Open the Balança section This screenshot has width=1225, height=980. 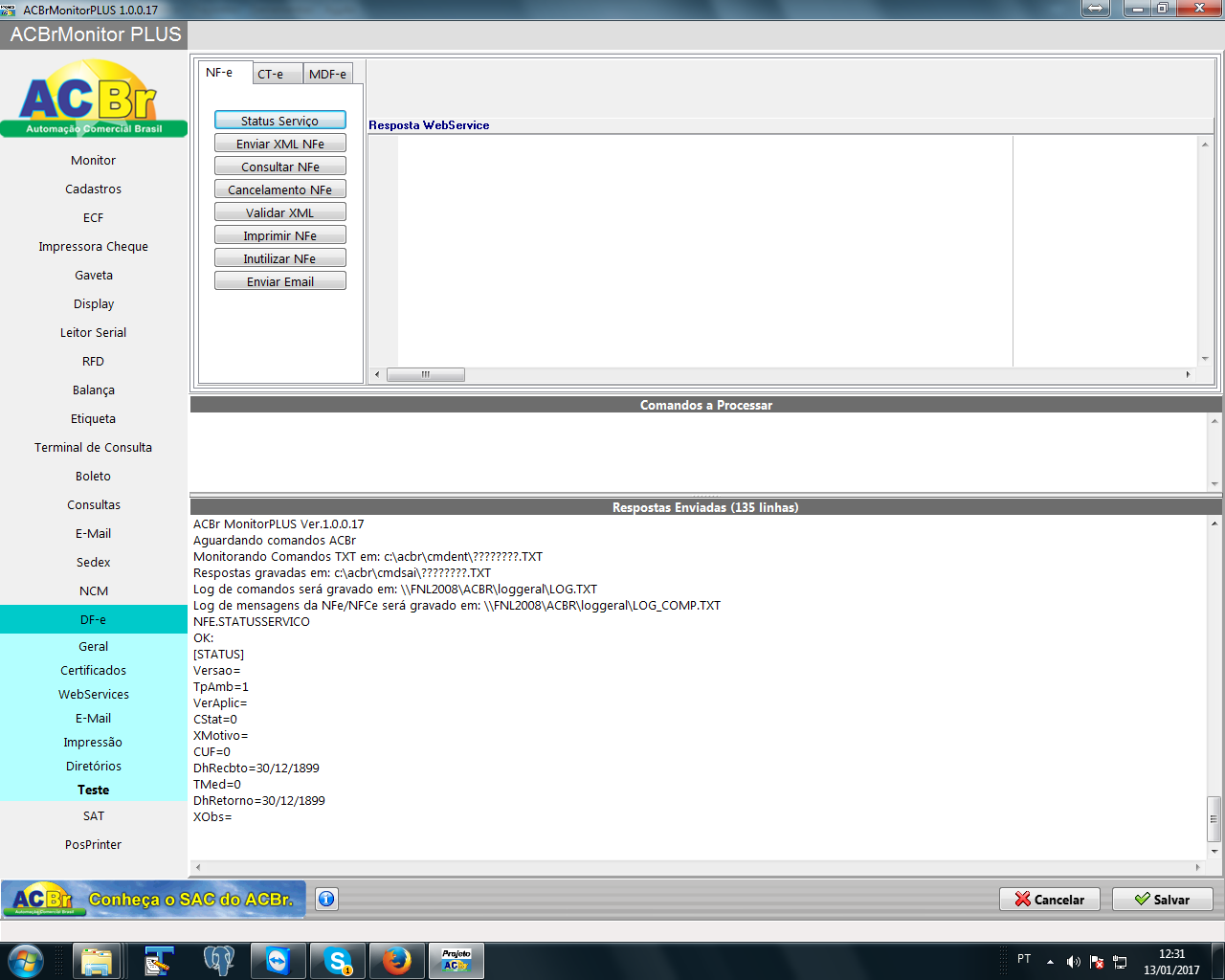point(94,390)
